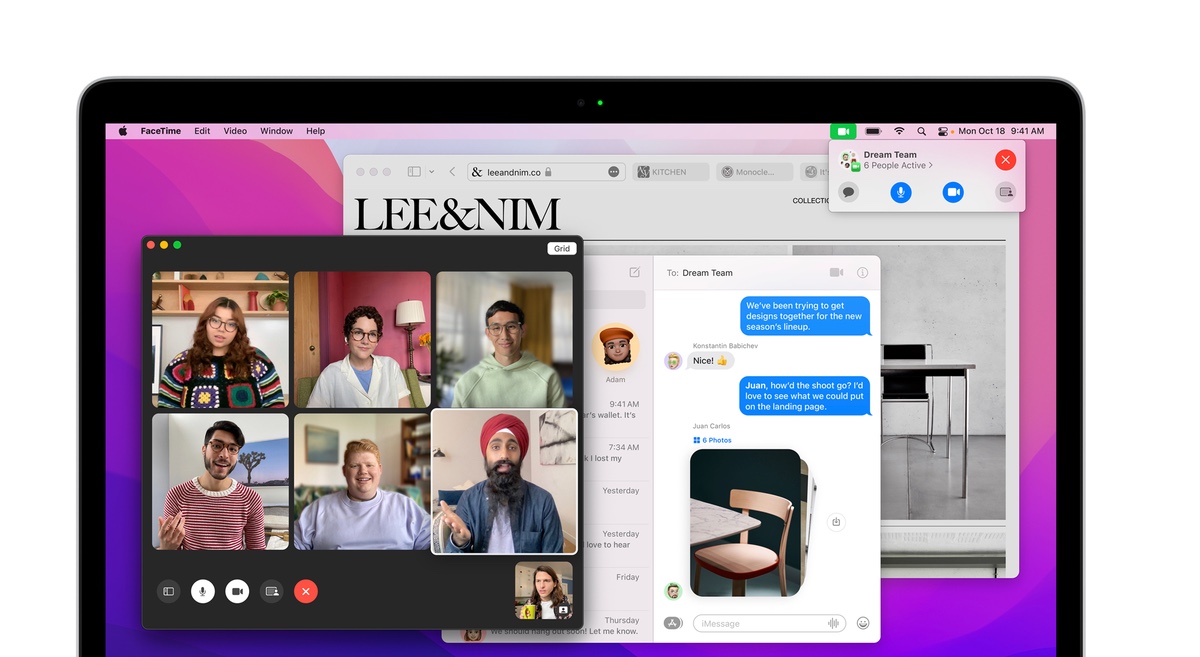Open the Help menu
The width and height of the screenshot is (1200, 657).
pyautogui.click(x=316, y=131)
